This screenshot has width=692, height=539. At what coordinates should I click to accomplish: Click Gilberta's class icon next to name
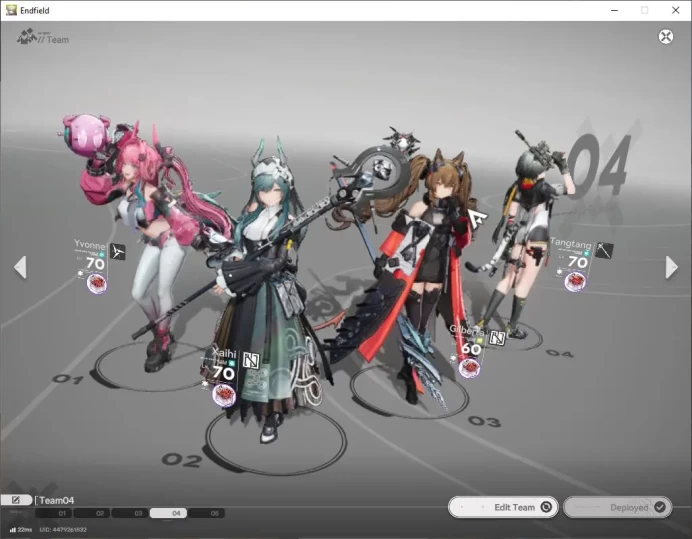497,338
